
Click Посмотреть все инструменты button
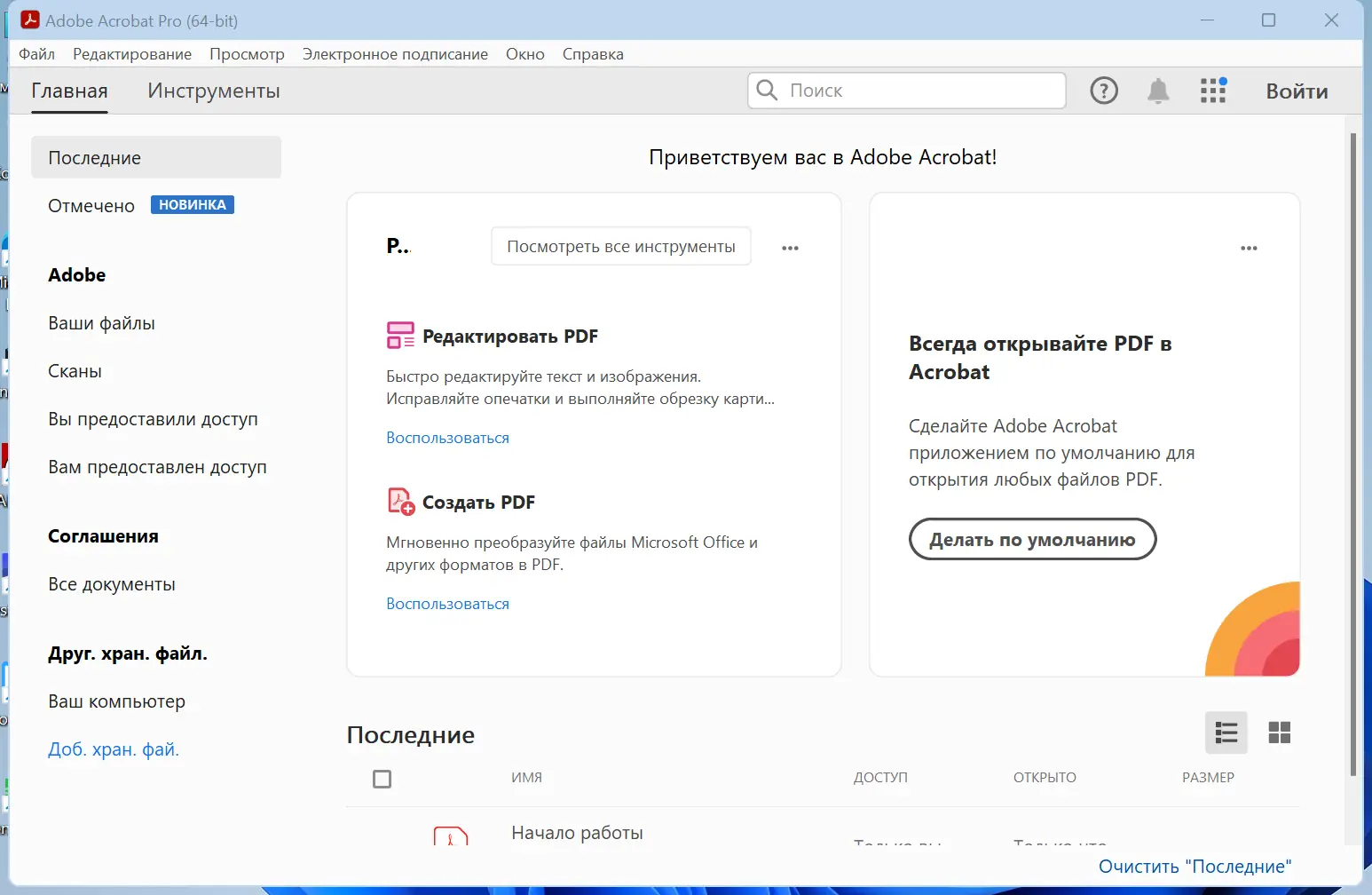point(621,246)
